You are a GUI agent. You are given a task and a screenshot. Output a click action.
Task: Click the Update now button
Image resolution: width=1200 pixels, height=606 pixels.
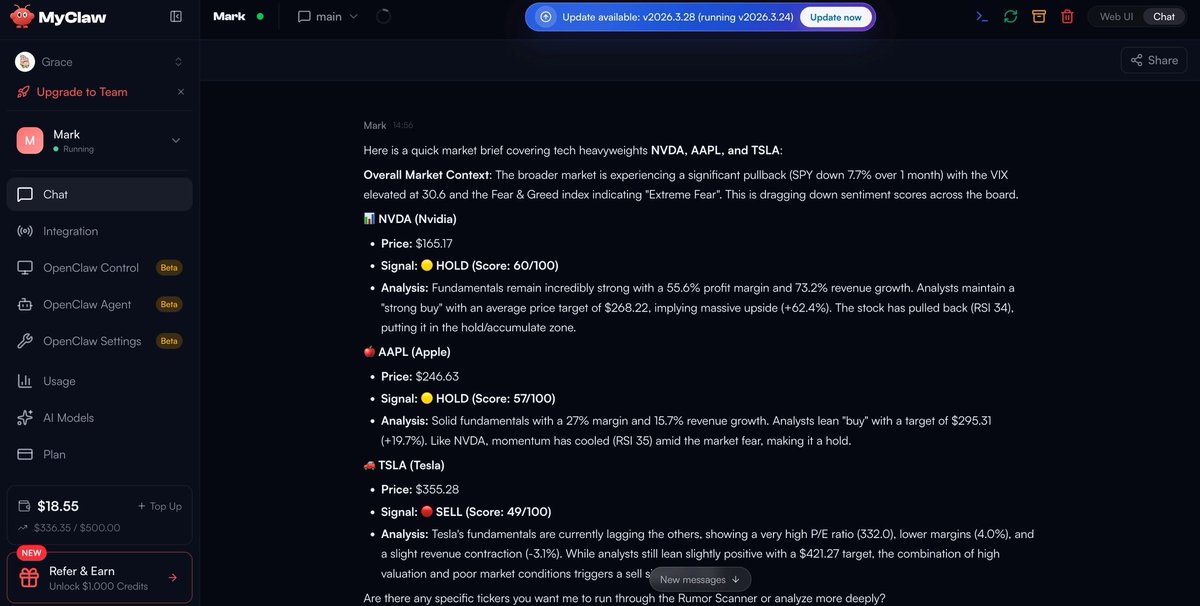coord(835,17)
